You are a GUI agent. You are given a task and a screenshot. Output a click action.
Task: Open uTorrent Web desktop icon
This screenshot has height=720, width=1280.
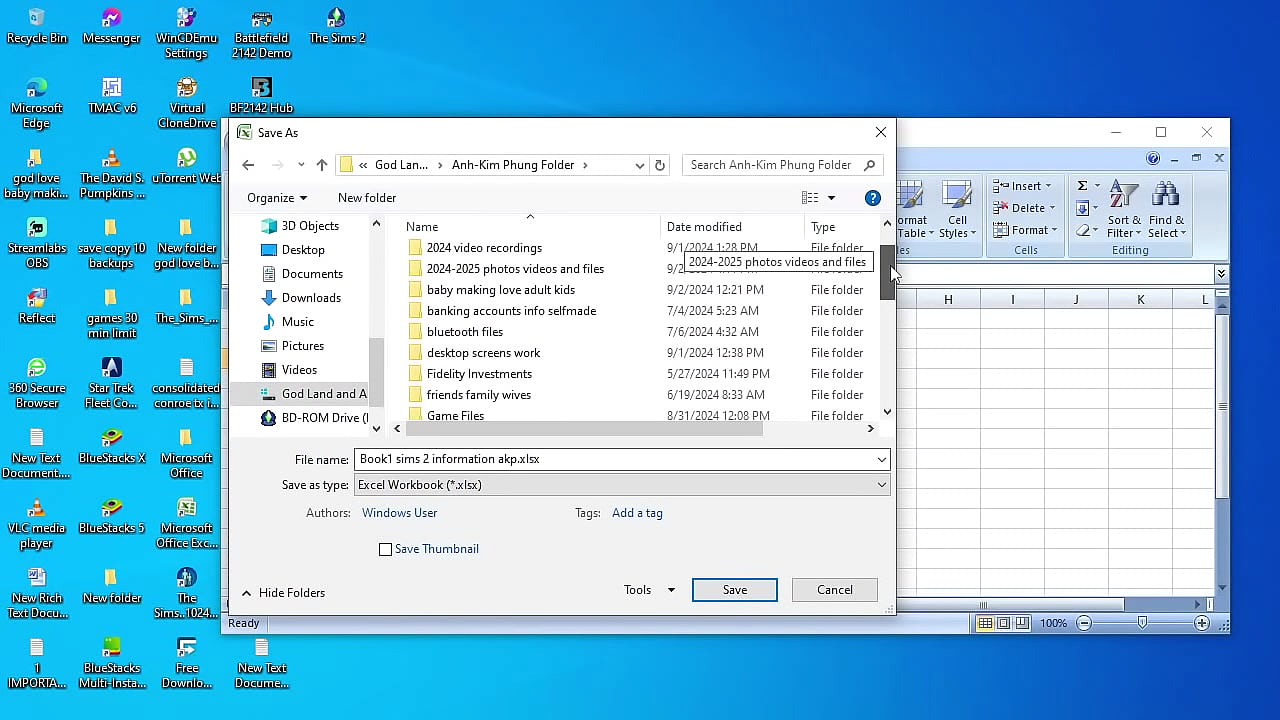[187, 167]
